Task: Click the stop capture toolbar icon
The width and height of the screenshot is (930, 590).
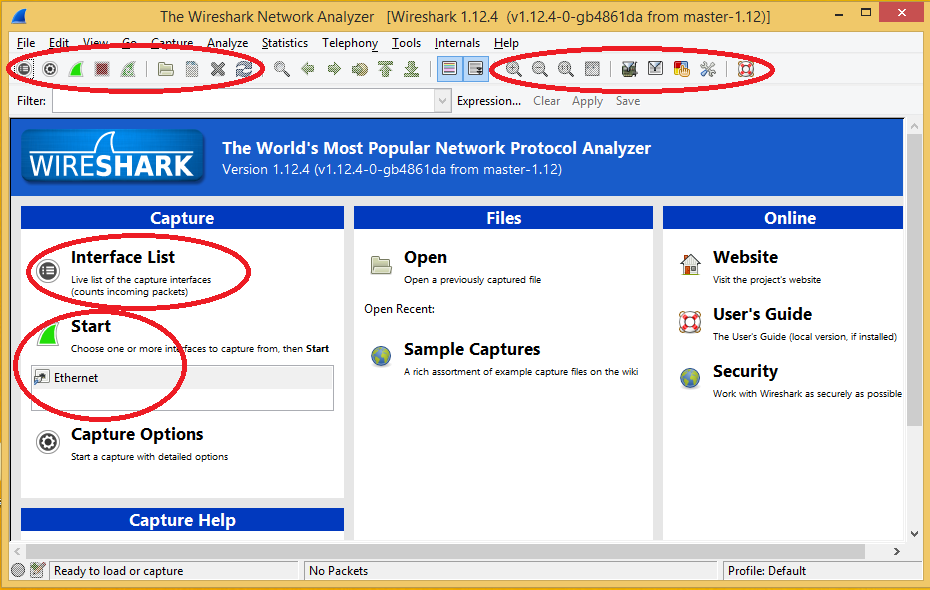Action: pyautogui.click(x=101, y=68)
